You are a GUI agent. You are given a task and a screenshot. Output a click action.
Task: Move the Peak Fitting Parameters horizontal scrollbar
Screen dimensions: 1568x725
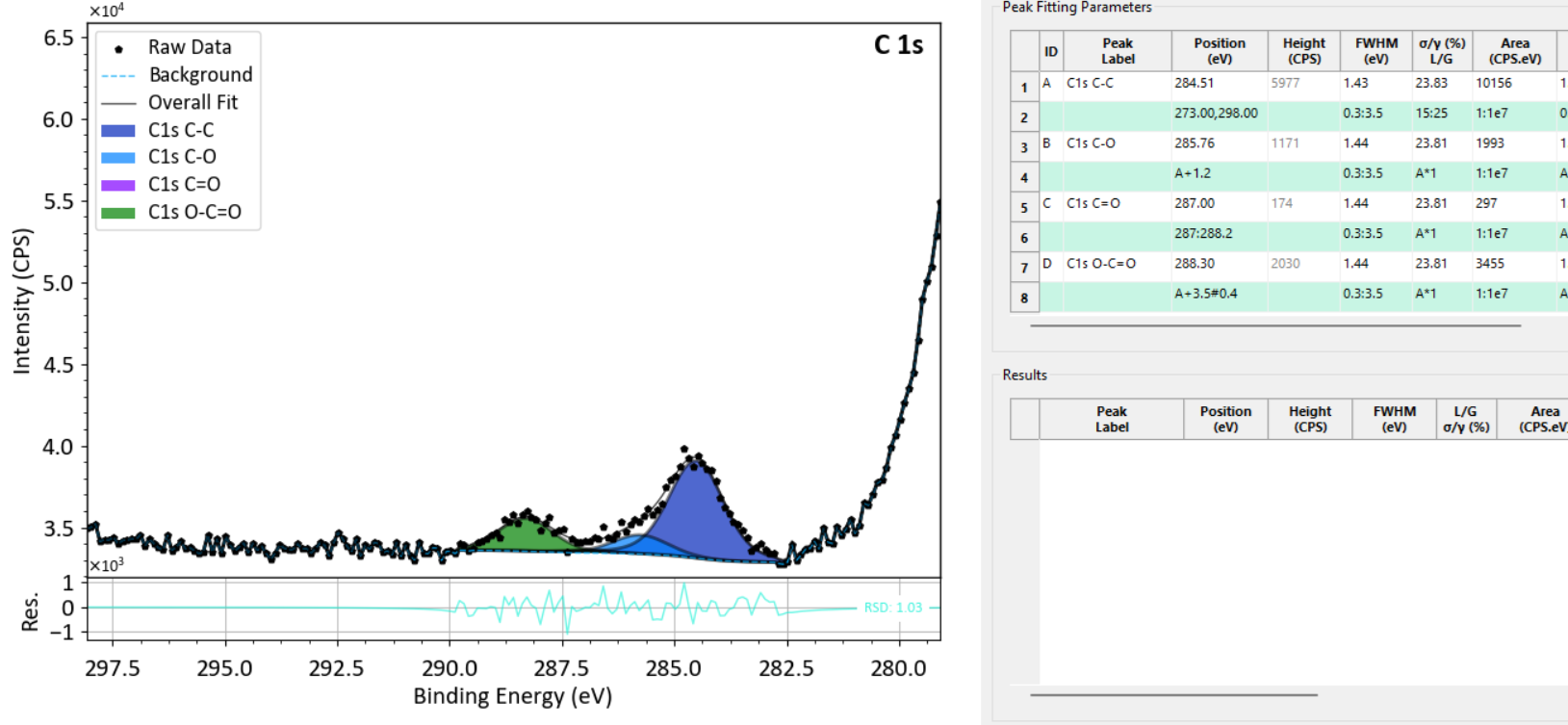[x=1275, y=325]
